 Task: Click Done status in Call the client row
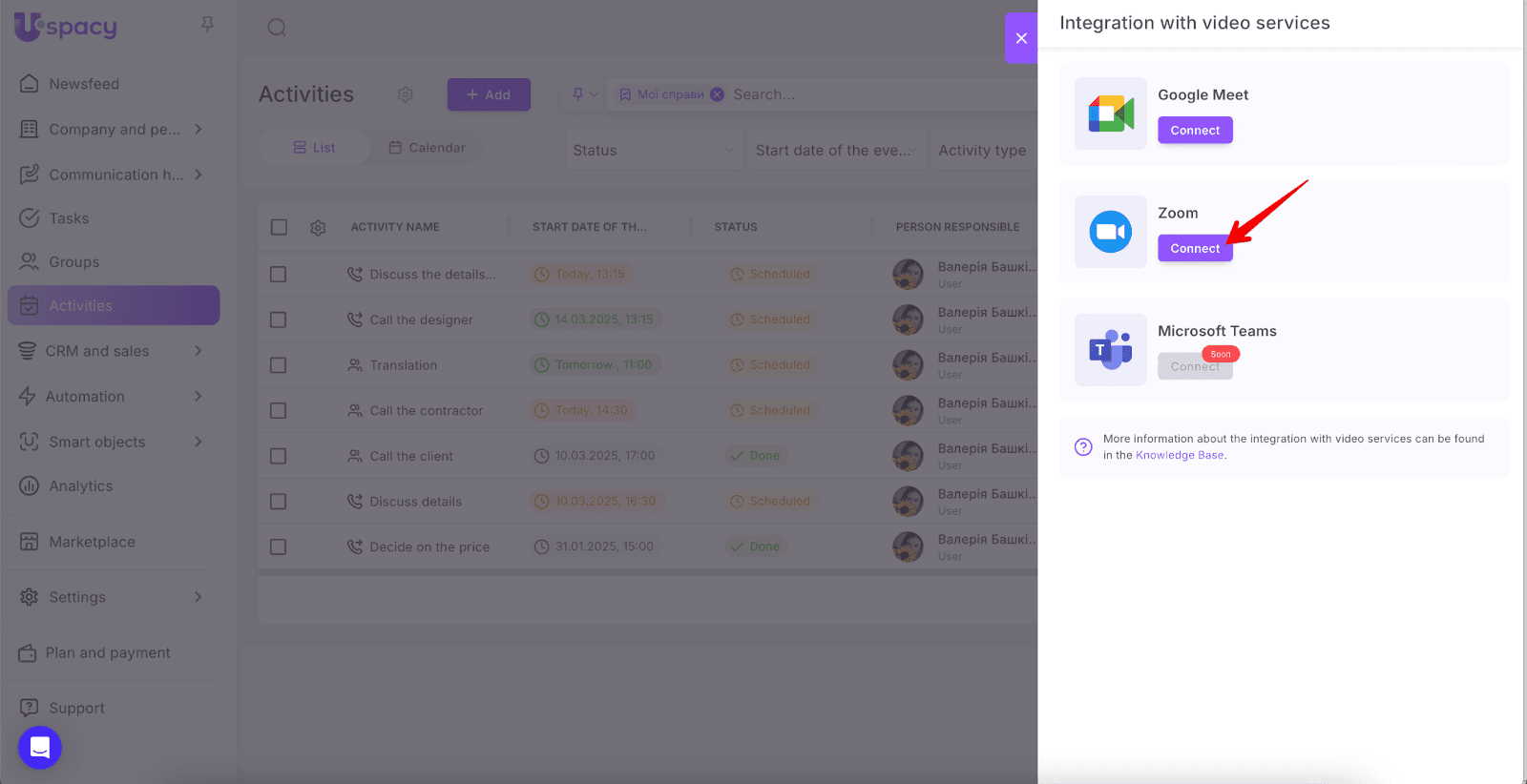tap(755, 456)
